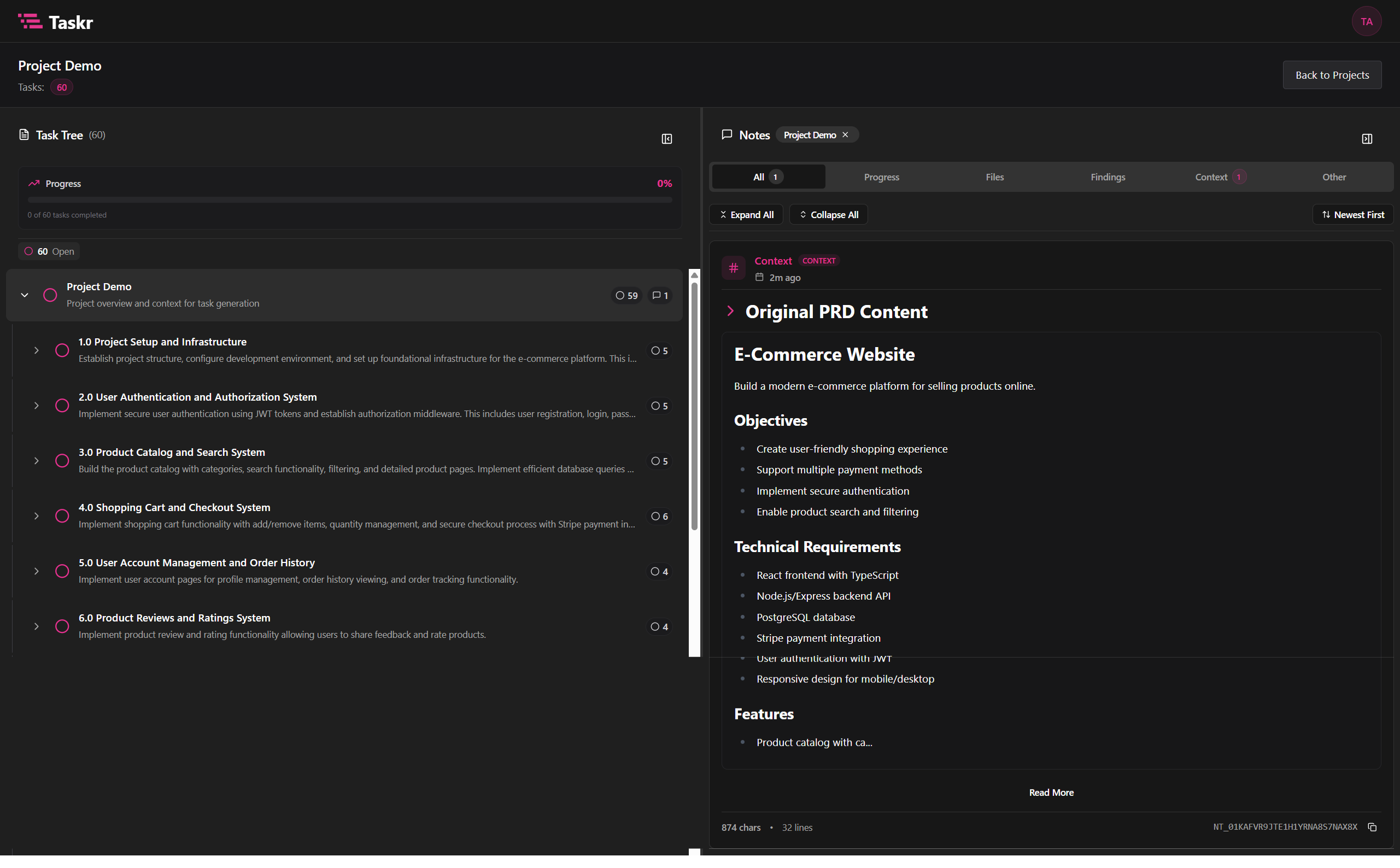Click the Notes speech bubble icon

727,134
